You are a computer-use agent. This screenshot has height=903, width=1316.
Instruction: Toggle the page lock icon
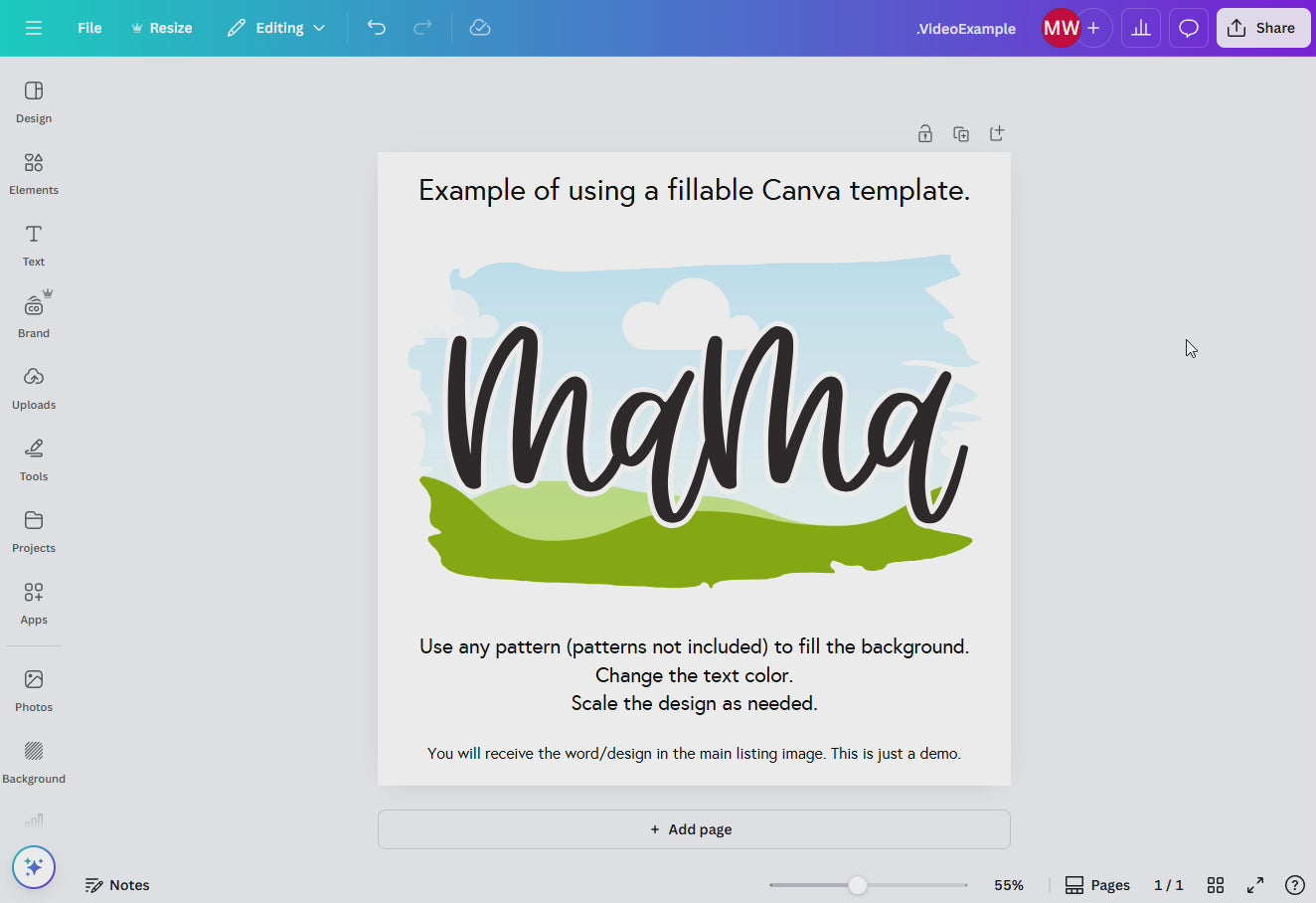925,134
